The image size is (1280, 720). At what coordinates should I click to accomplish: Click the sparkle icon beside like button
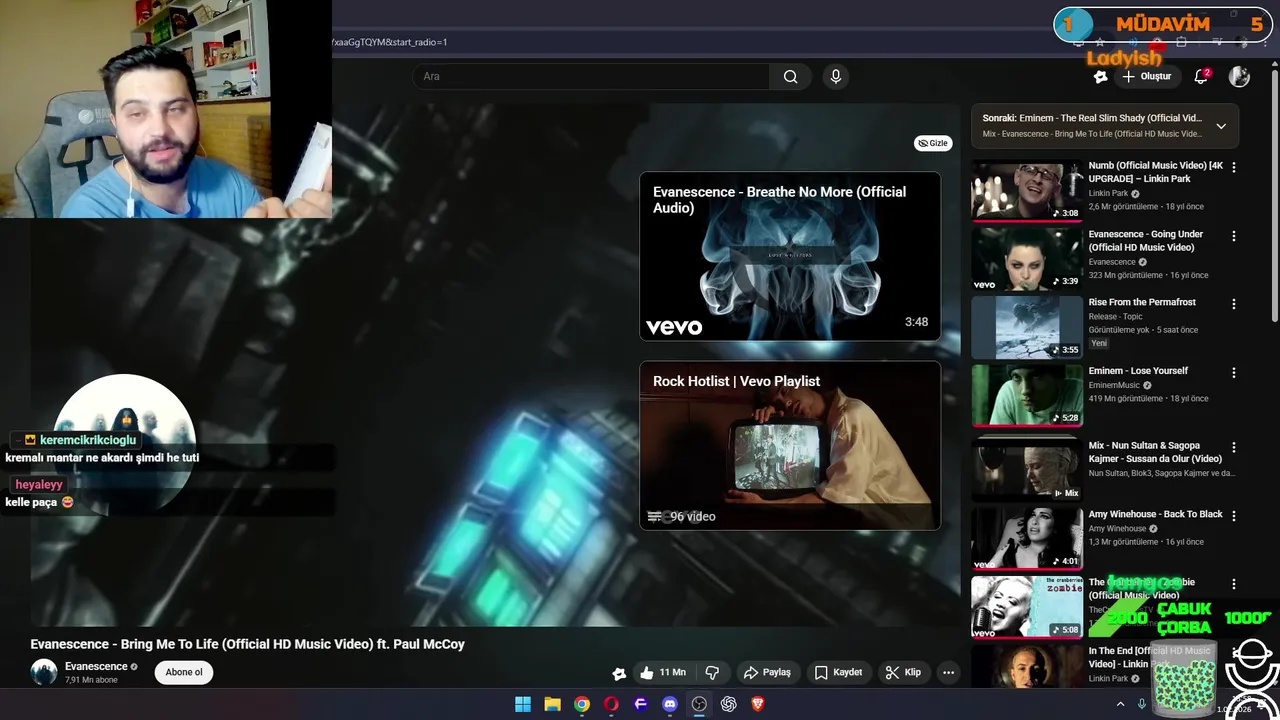pyautogui.click(x=619, y=673)
